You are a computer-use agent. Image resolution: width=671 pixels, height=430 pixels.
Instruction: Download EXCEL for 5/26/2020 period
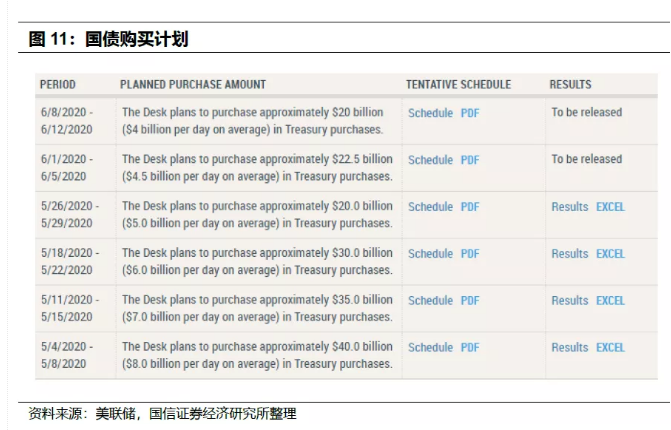[x=610, y=207]
